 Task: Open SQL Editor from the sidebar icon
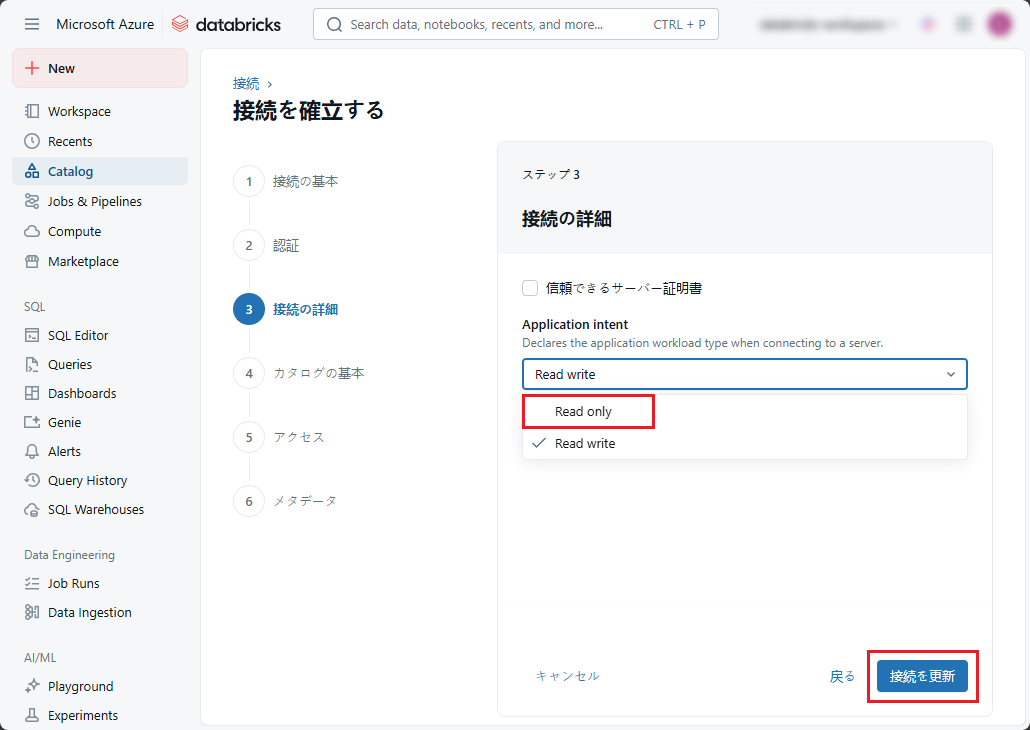[x=32, y=336]
